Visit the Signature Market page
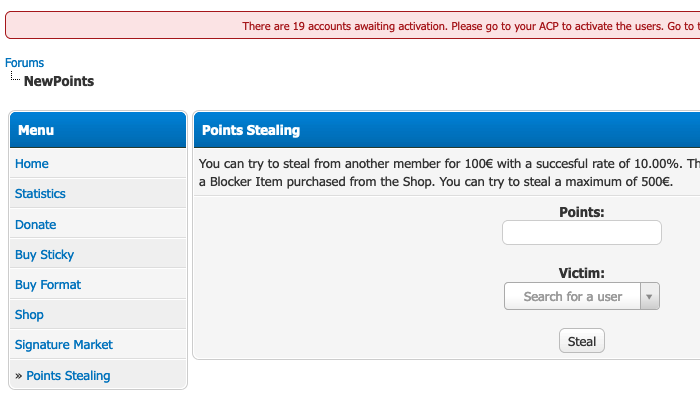 (x=64, y=345)
